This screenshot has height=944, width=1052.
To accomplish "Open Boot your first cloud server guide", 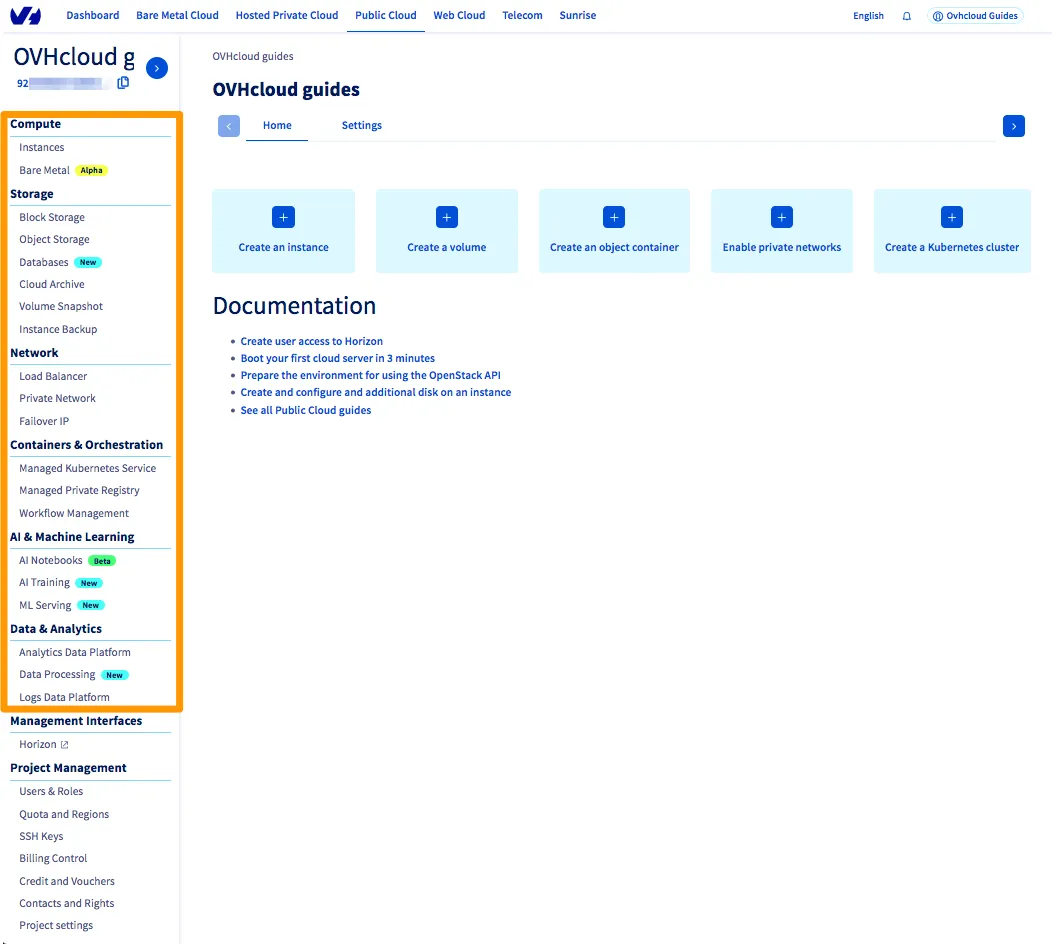I will (337, 358).
